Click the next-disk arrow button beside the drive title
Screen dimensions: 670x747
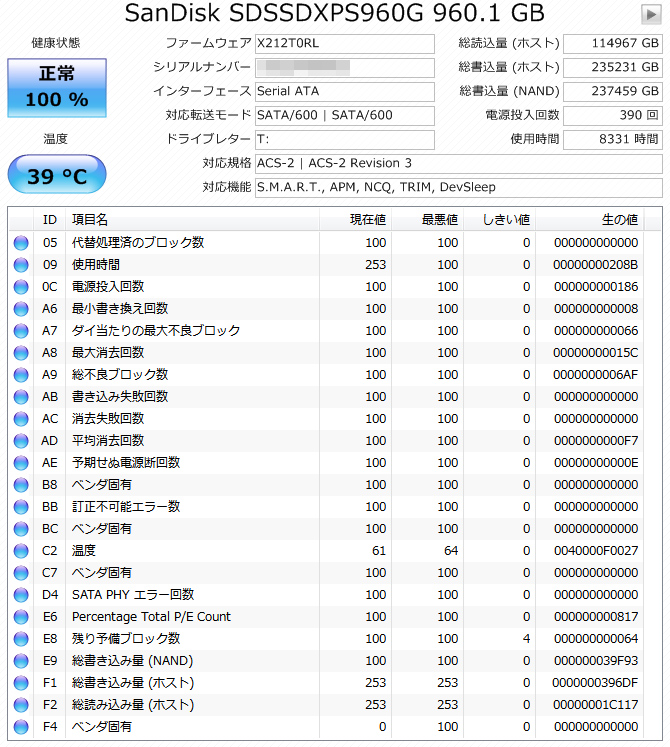pos(651,14)
